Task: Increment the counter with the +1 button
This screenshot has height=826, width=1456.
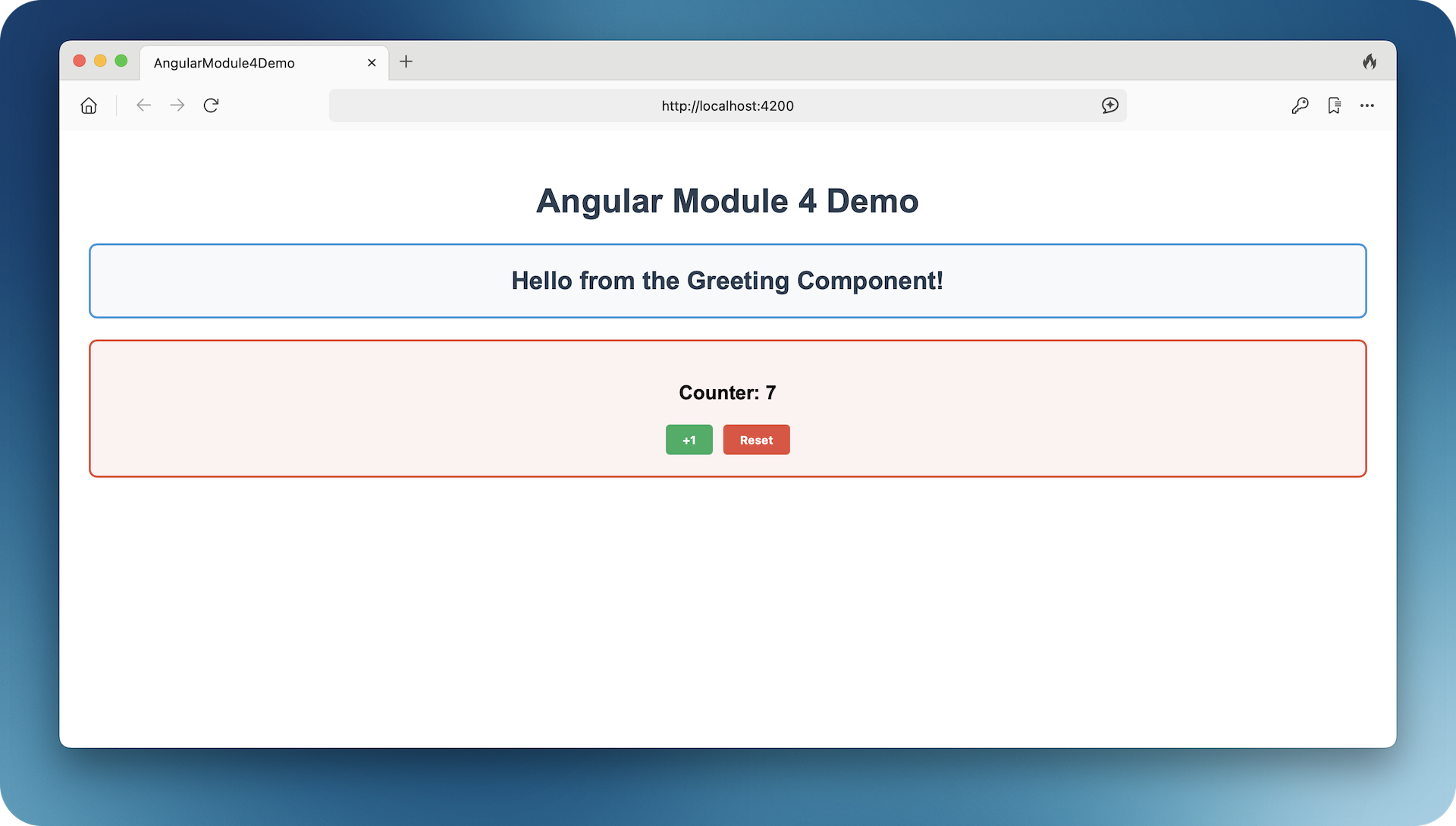Action: [689, 439]
